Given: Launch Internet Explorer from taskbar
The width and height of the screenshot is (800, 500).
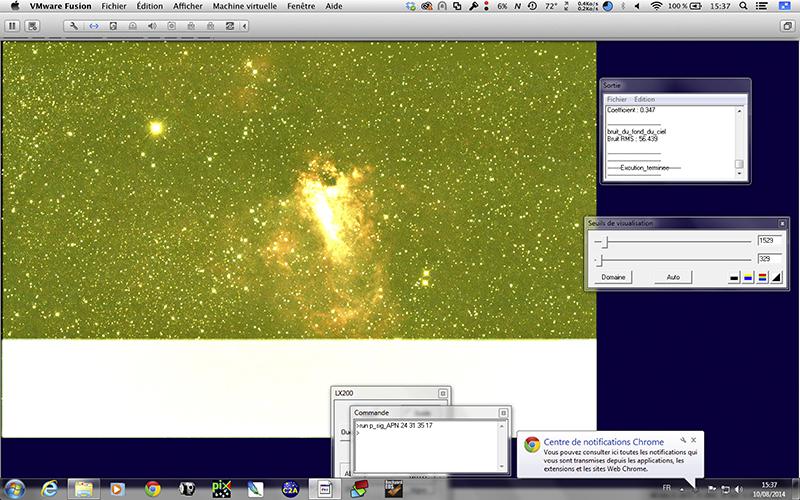Looking at the screenshot, I should click(49, 489).
